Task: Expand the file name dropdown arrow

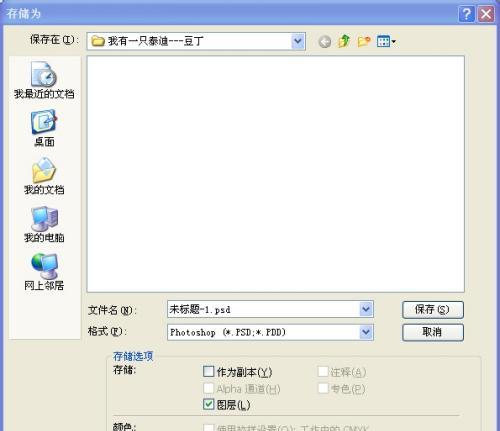Action: pyautogui.click(x=366, y=309)
